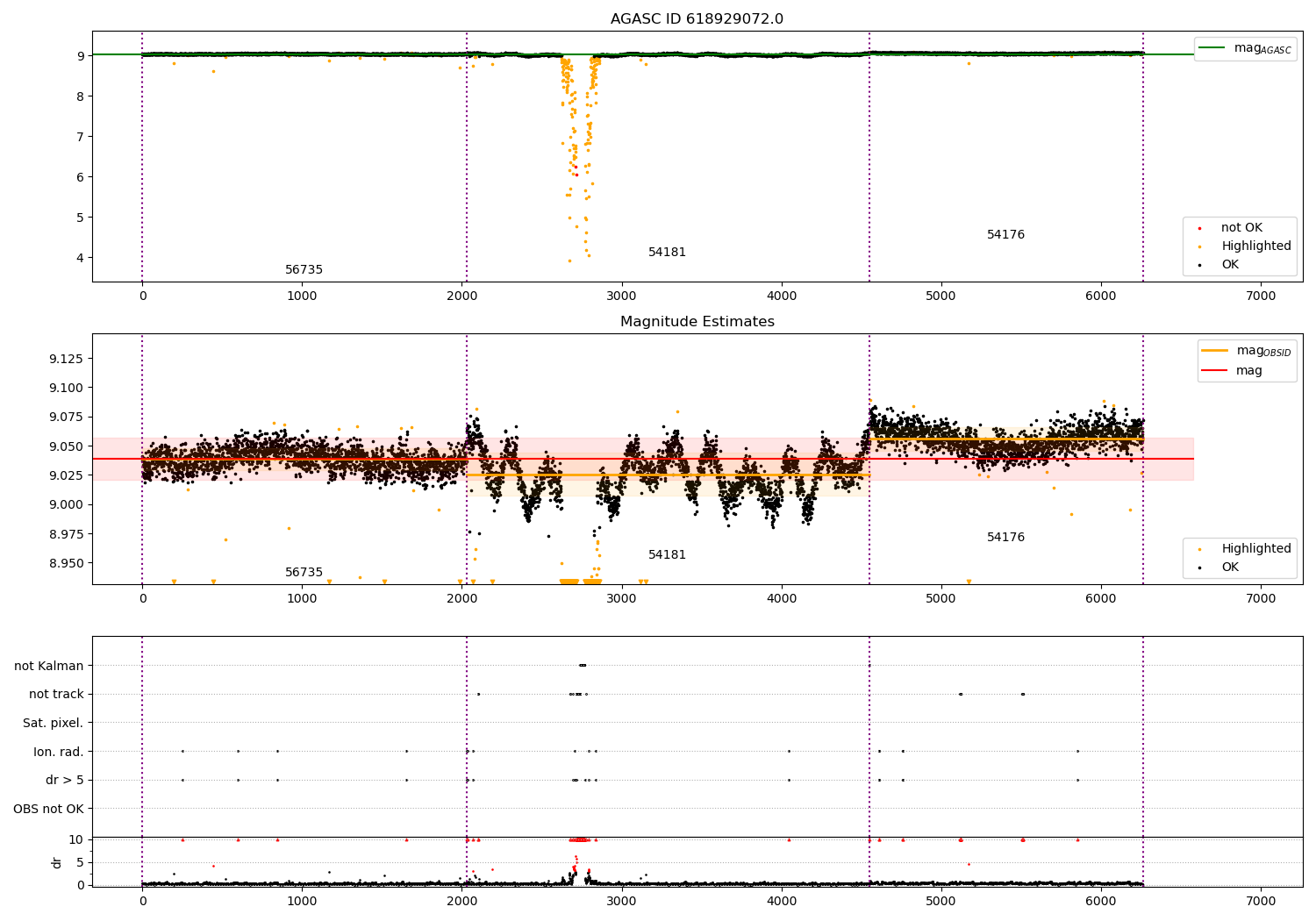Click the "Magnitude Estimates" plot title
The height and width of the screenshot is (921, 1316).
pyautogui.click(x=697, y=322)
